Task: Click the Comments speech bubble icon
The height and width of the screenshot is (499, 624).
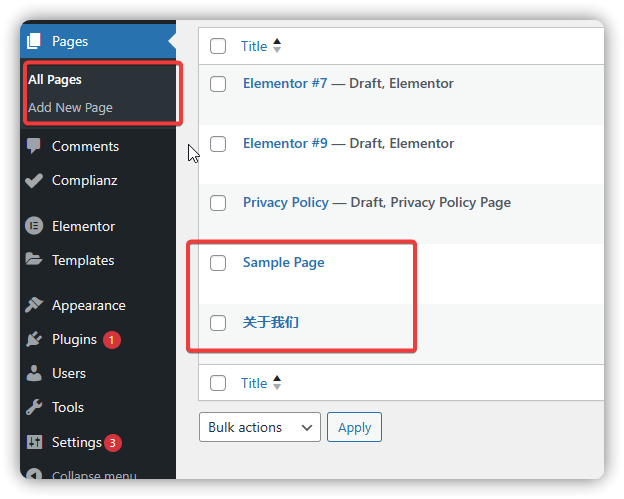Action: (34, 146)
